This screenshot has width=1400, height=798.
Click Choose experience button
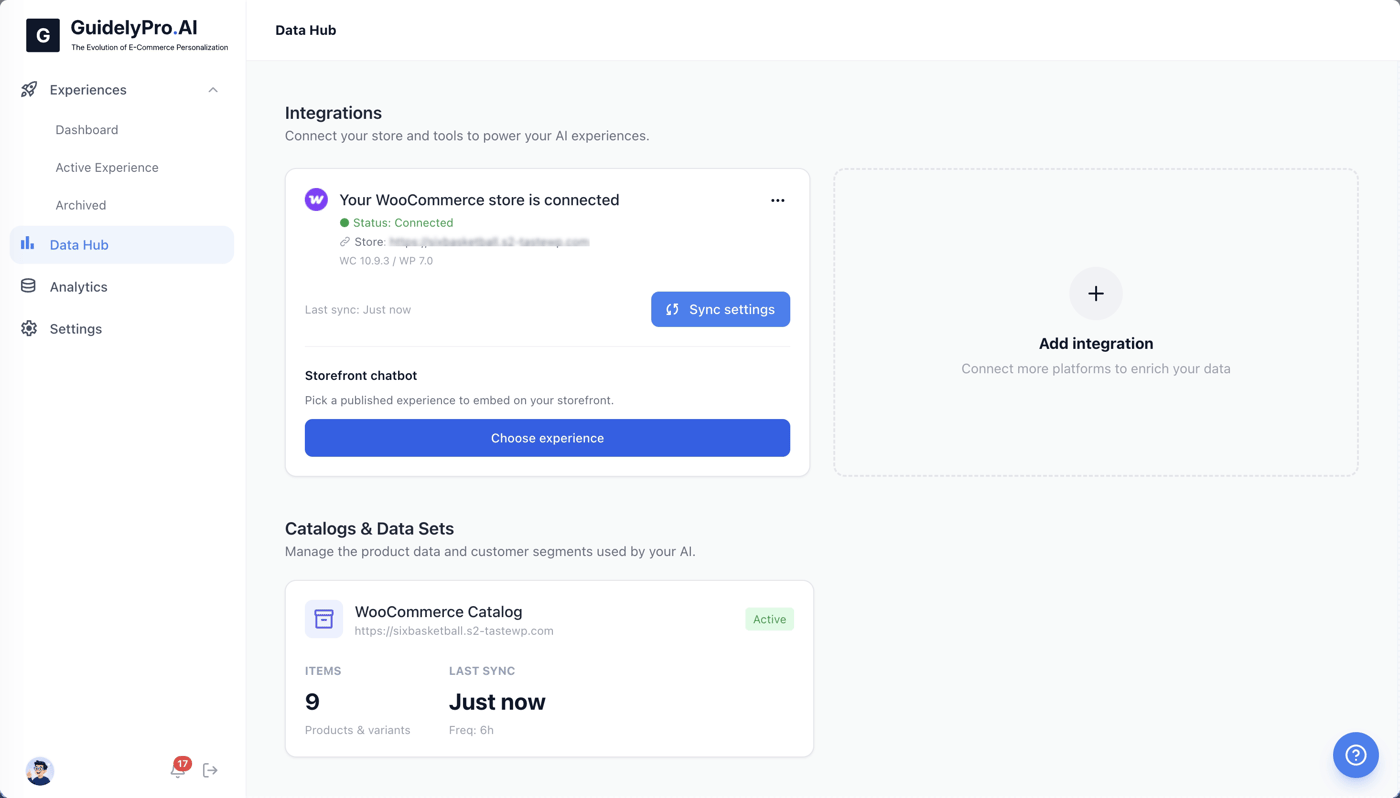(x=547, y=438)
